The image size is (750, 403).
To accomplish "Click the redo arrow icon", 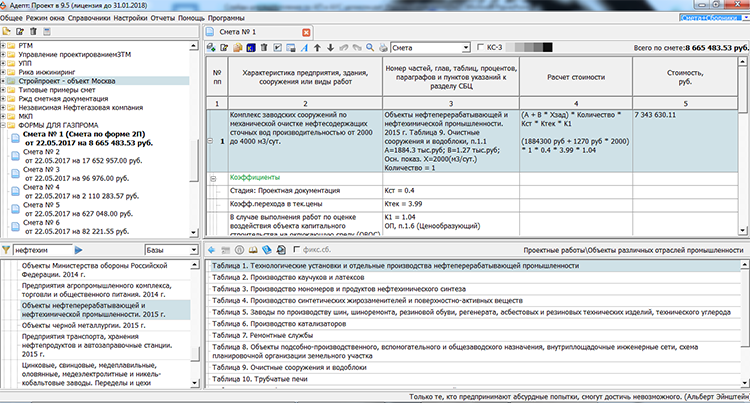I will pyautogui.click(x=357, y=47).
